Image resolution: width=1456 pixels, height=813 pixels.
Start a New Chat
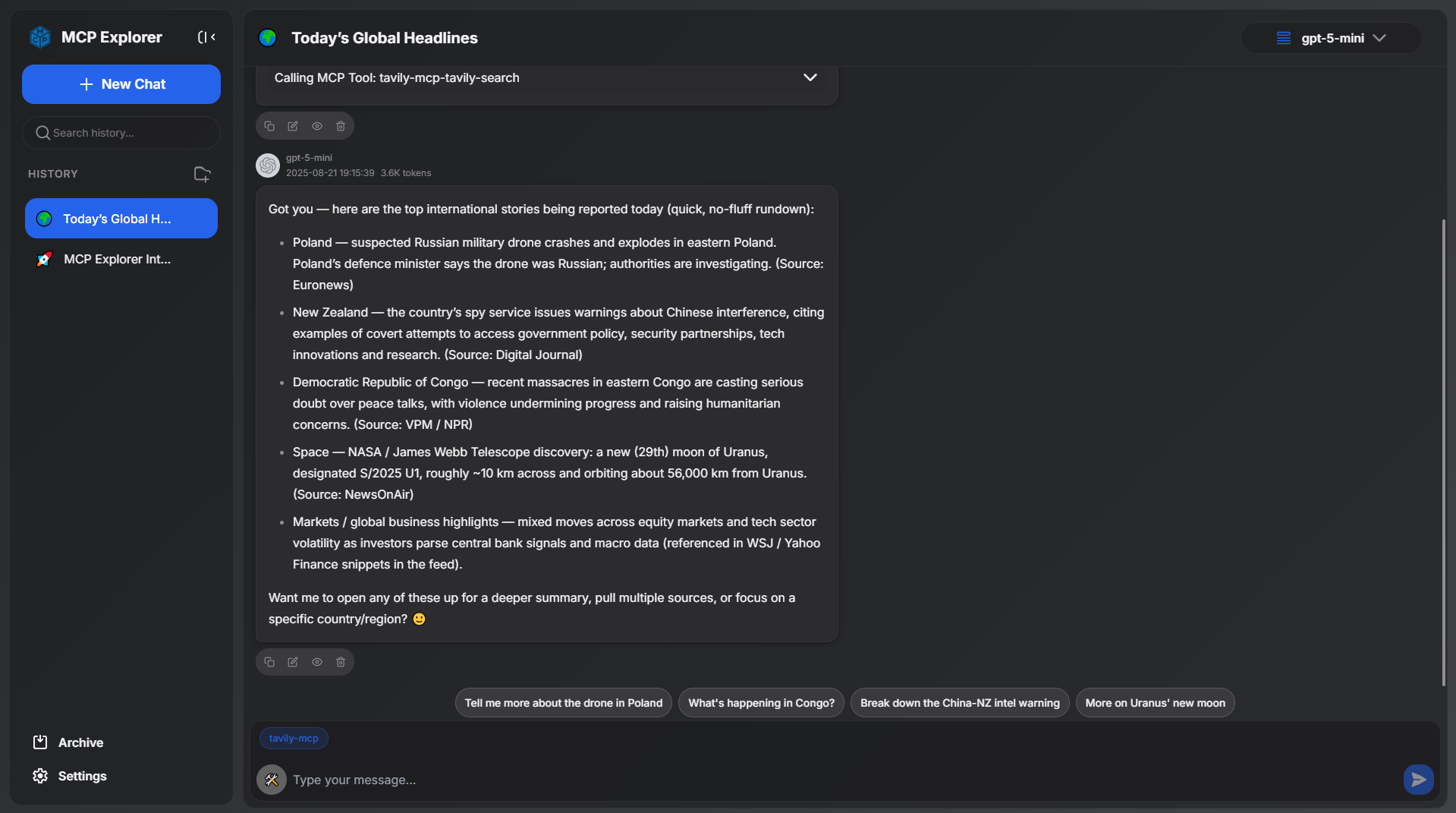click(x=121, y=84)
